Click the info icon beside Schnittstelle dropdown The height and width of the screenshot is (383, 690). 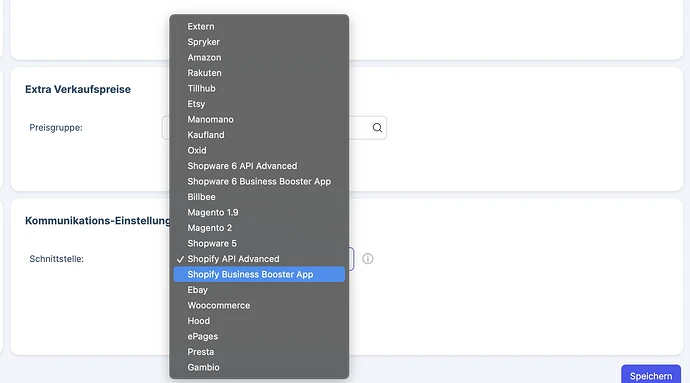368,259
